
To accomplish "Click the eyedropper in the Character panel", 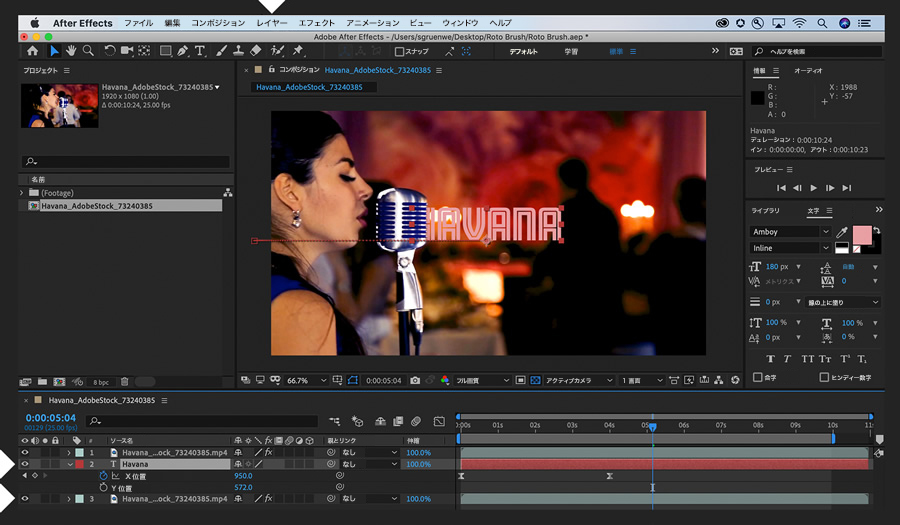I will pyautogui.click(x=842, y=232).
